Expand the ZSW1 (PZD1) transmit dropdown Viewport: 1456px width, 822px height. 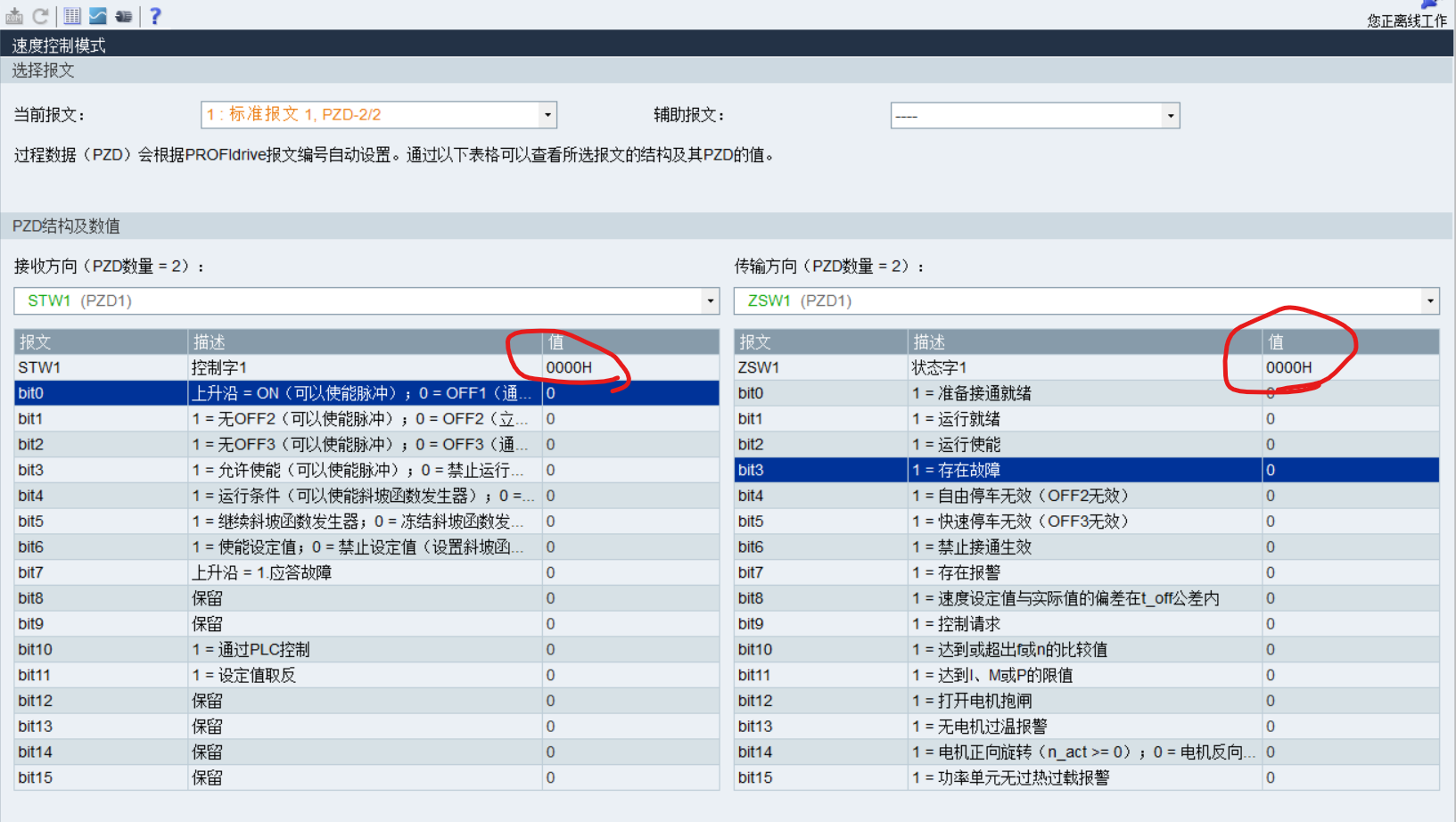pos(1429,301)
